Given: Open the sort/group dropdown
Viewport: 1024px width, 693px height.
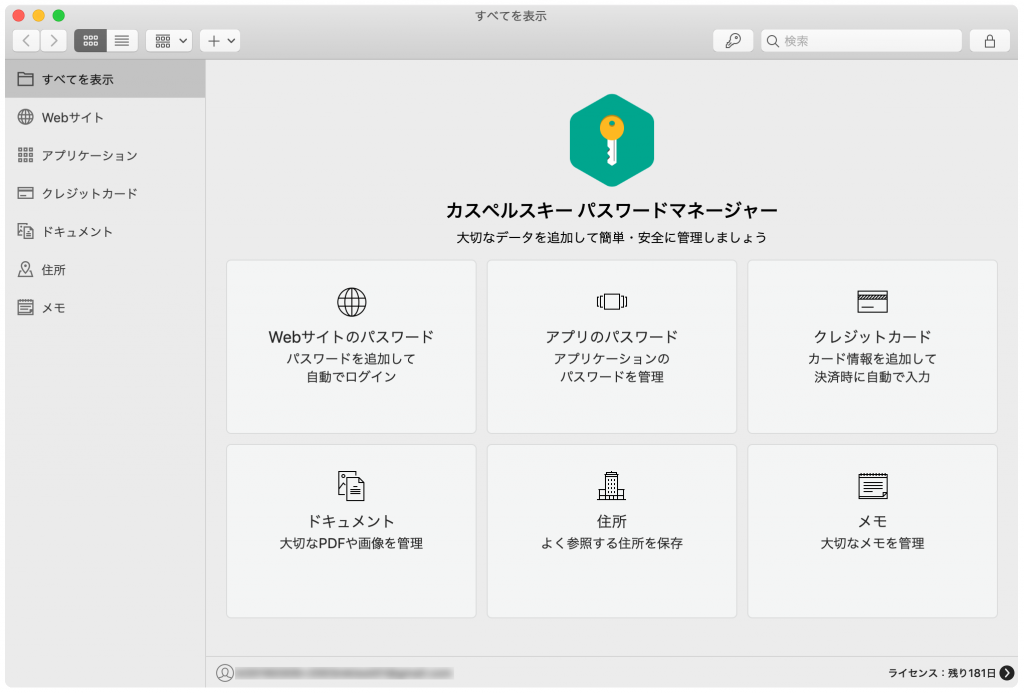Looking at the screenshot, I should click(169, 41).
